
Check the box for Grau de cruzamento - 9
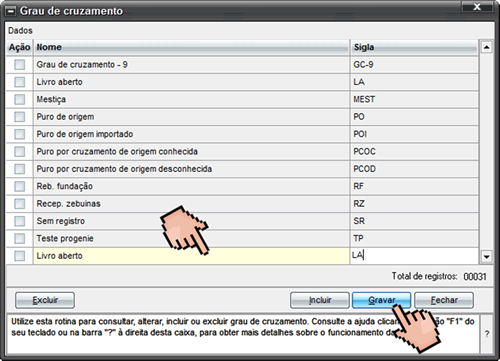[x=20, y=65]
